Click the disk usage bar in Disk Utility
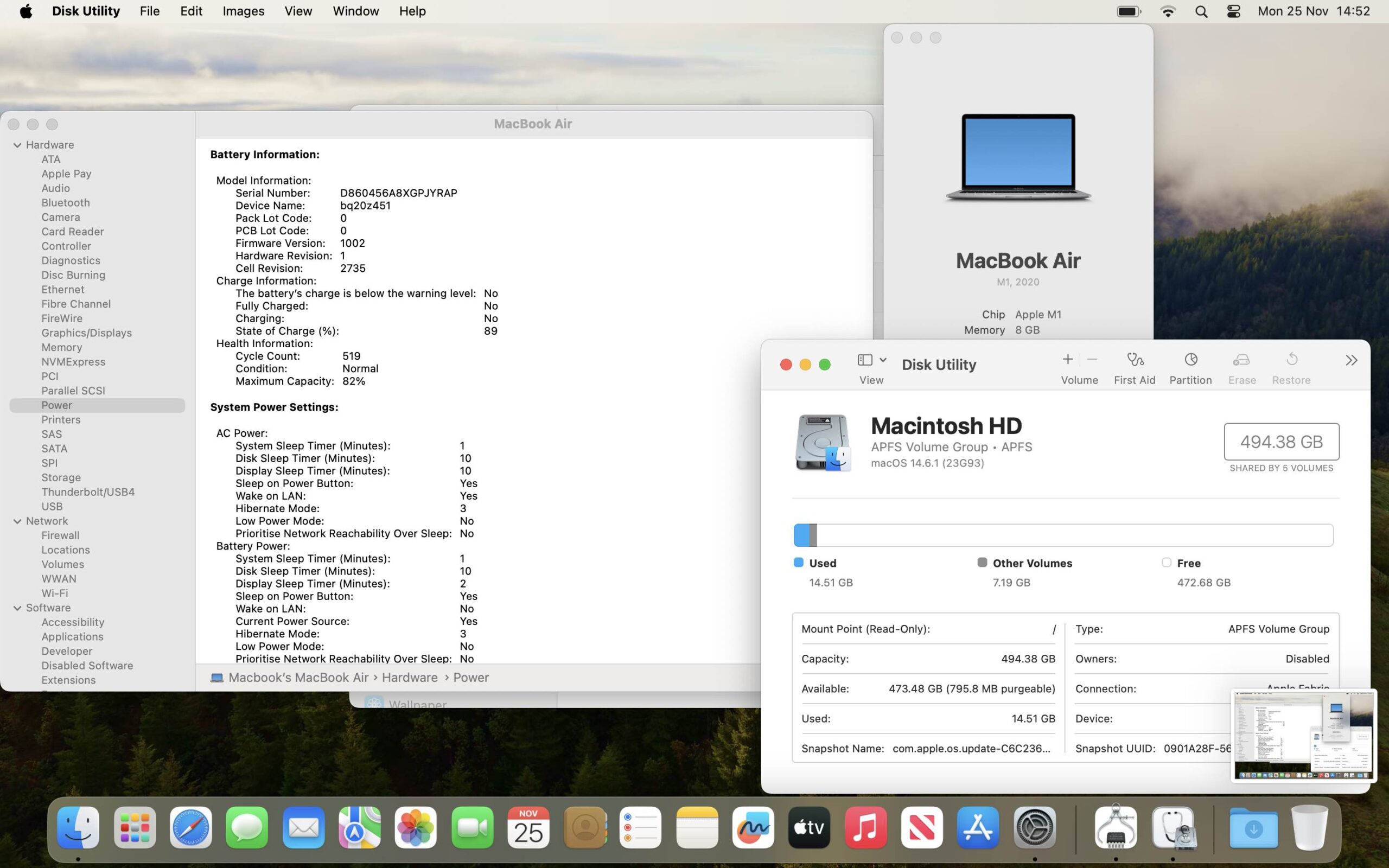 pos(1063,535)
